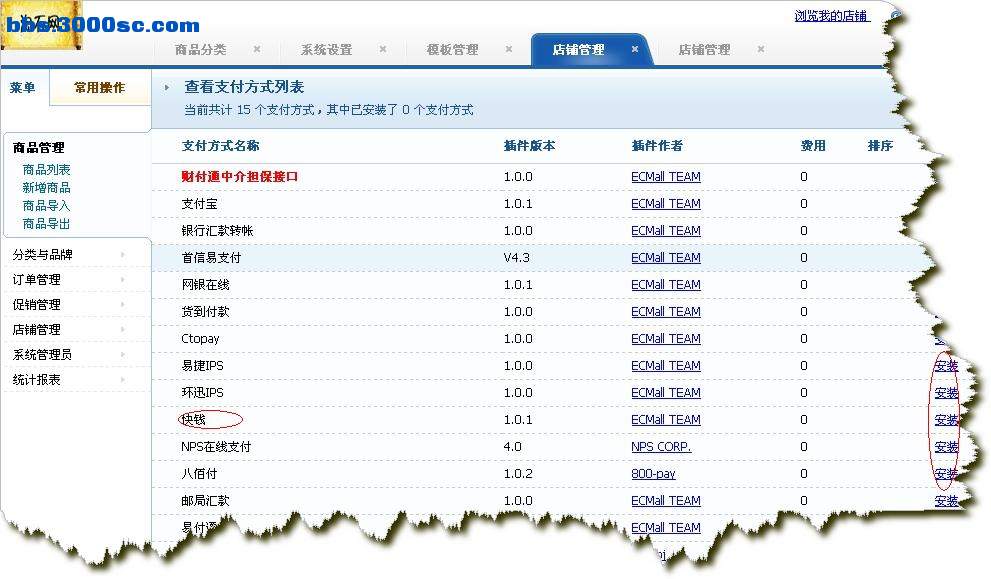
Task: Switch to the 商品分类 tab
Action: point(200,49)
